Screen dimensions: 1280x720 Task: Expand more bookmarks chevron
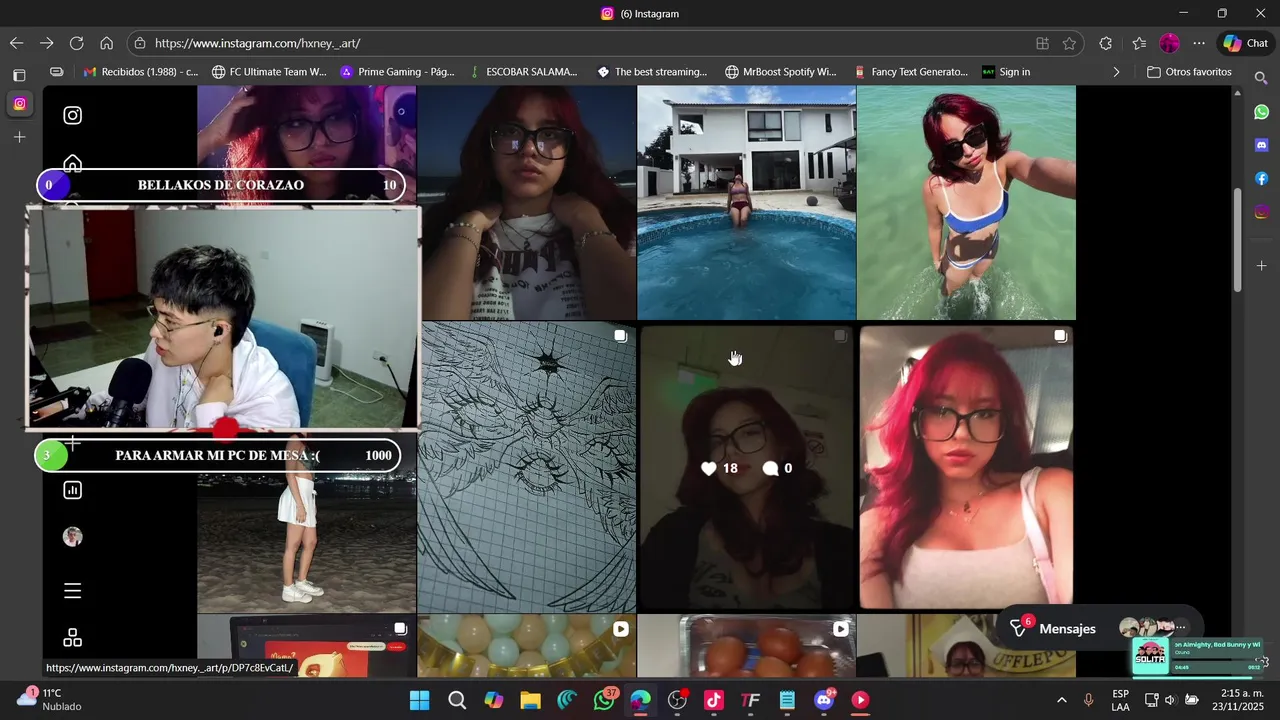coord(1116,72)
